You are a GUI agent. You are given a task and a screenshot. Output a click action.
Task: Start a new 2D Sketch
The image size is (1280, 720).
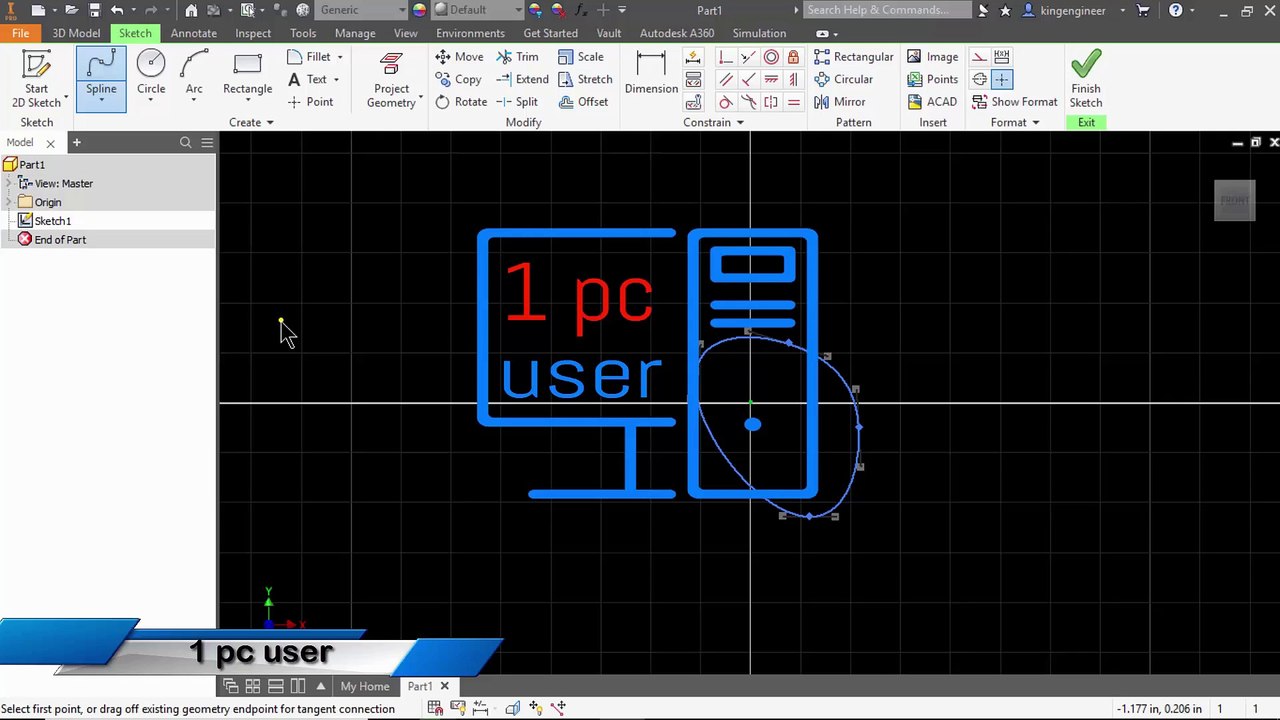[37, 78]
